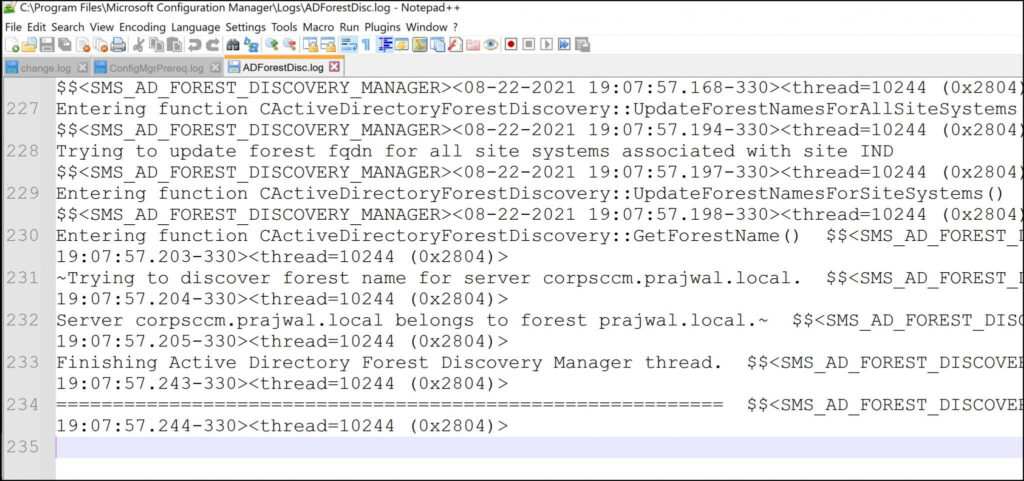This screenshot has width=1024, height=481.
Task: Toggle the indent guide icon
Action: (x=385, y=45)
